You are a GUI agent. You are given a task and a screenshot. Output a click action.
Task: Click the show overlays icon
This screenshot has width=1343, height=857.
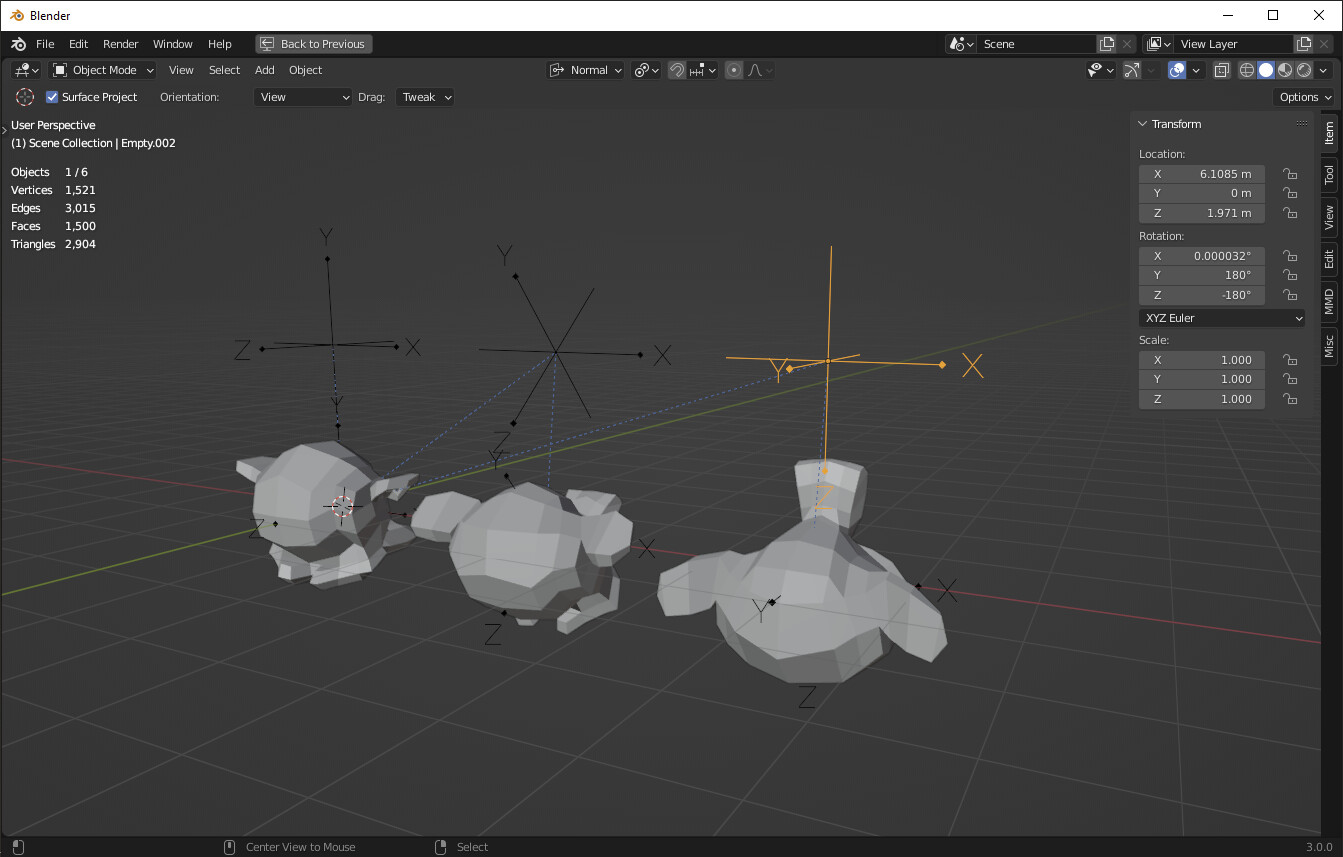[x=1176, y=70]
